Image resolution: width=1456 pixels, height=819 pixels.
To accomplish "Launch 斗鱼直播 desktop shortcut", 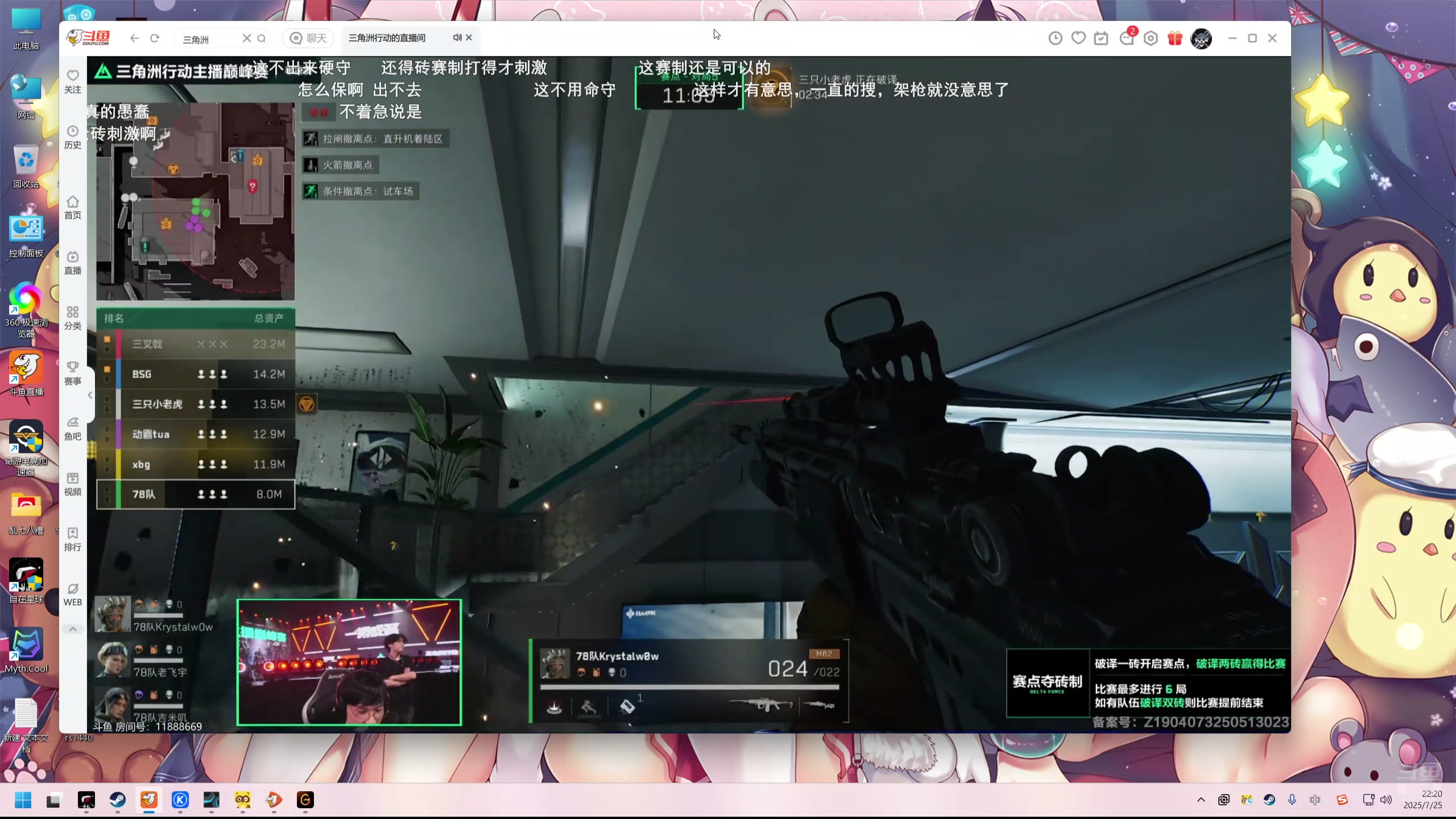I will [26, 374].
